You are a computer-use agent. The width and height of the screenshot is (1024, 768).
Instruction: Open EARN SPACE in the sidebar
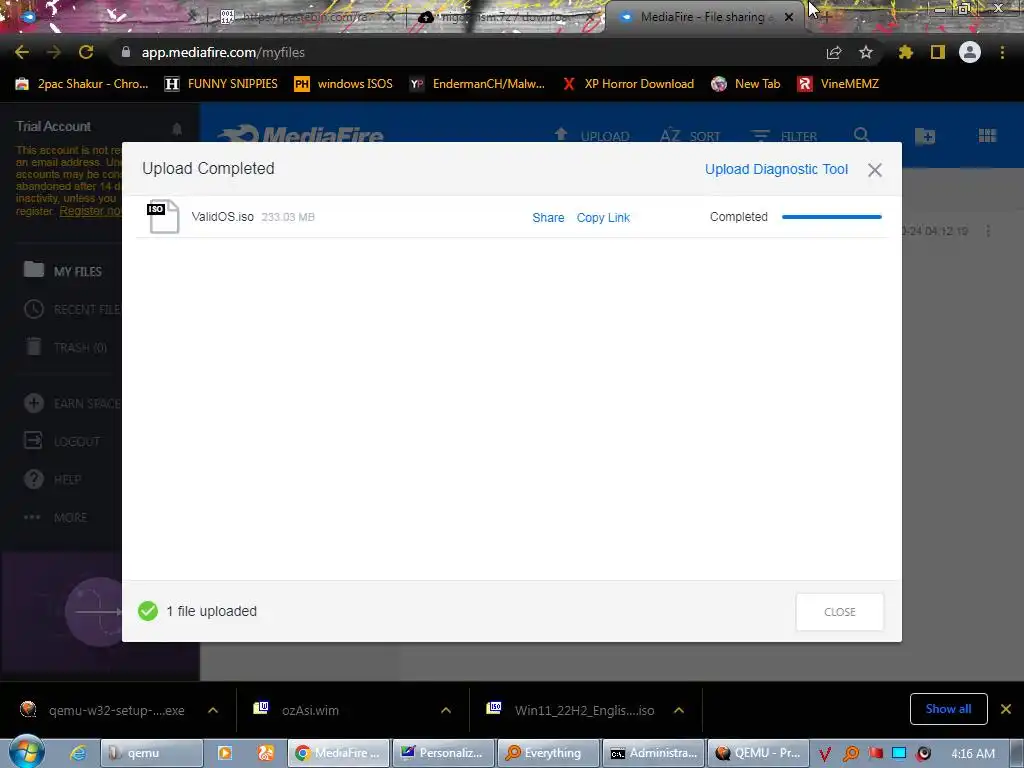pos(72,403)
